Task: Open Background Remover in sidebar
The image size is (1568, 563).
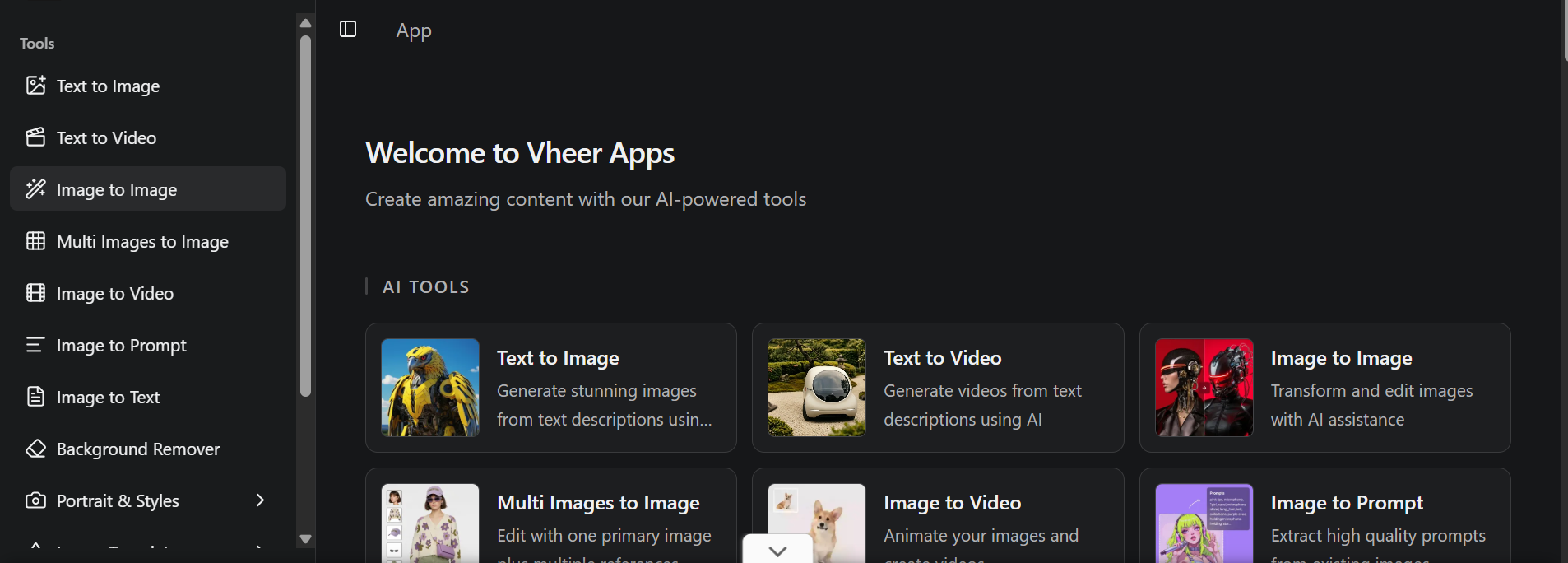Action: (x=148, y=449)
